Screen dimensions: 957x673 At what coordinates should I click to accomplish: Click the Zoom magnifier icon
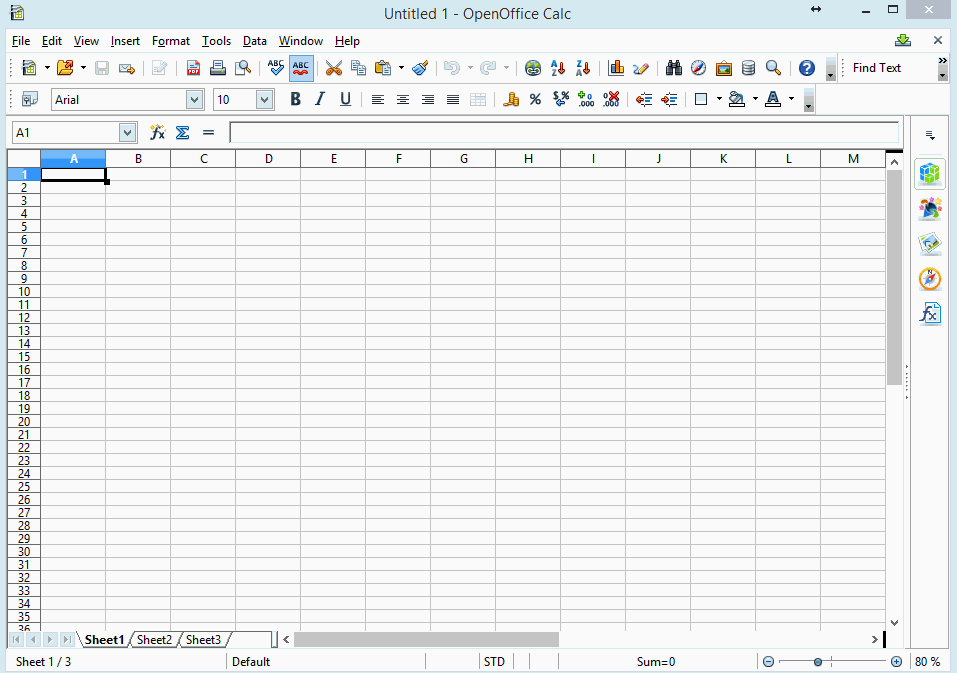[x=773, y=68]
